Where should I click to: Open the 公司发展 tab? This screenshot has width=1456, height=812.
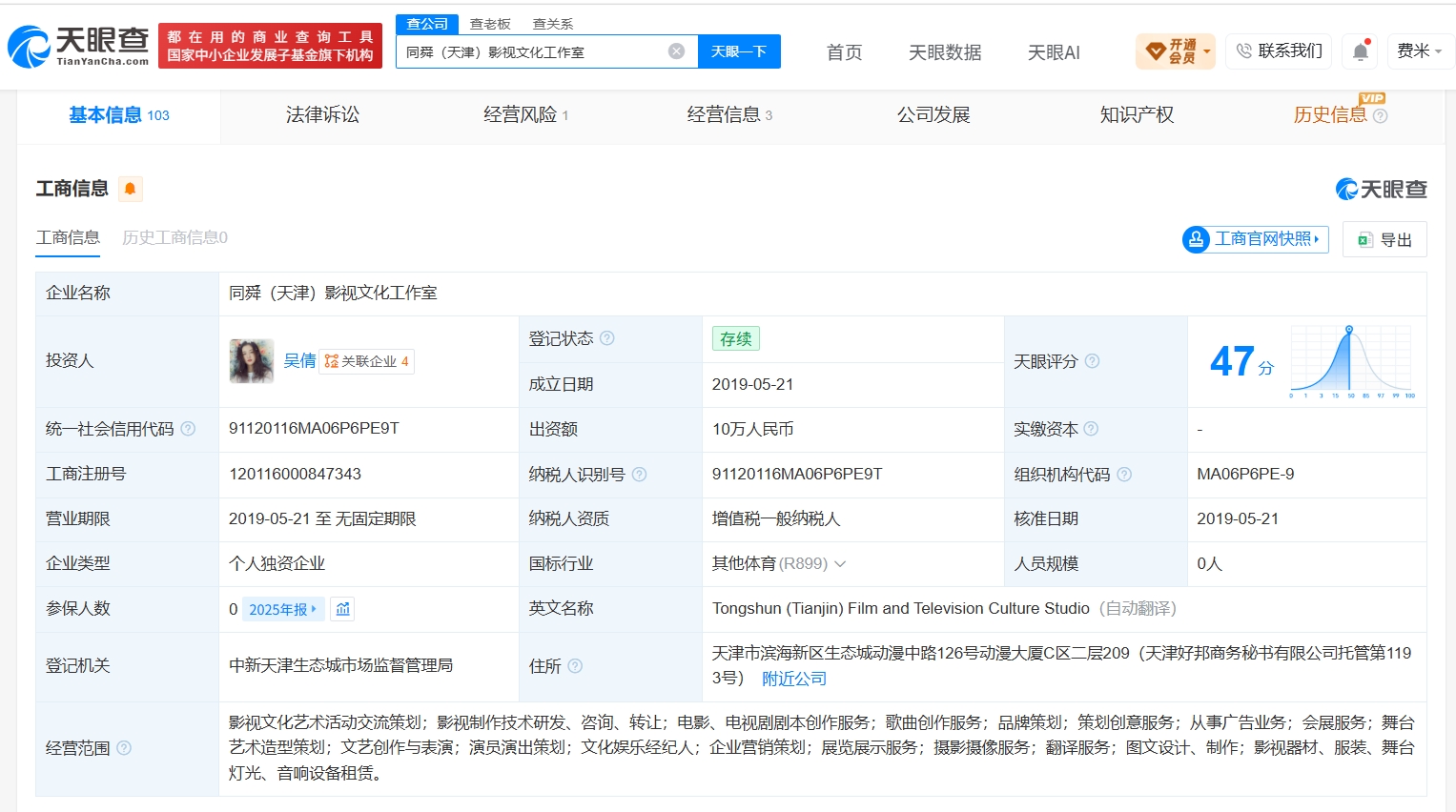tap(933, 115)
